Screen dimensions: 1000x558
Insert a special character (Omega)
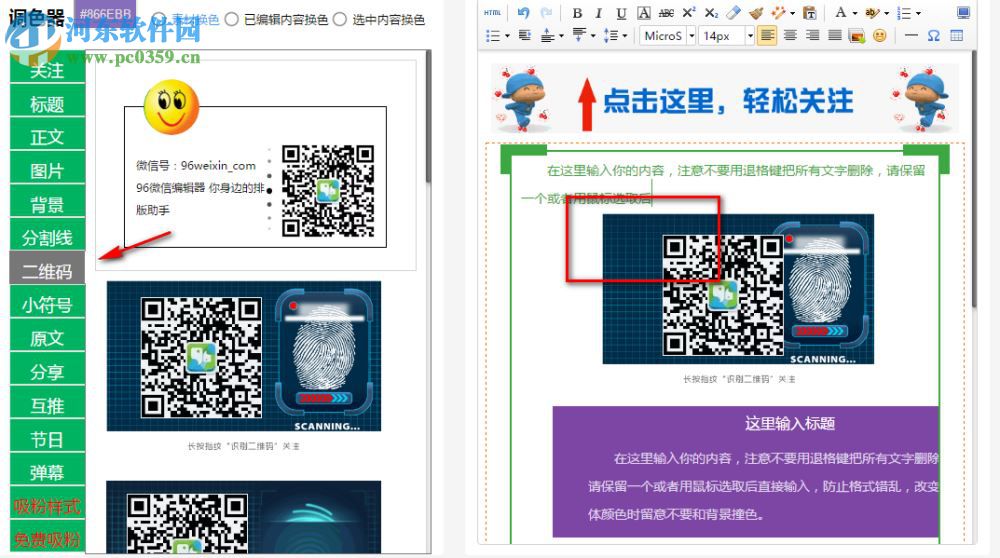(x=934, y=36)
